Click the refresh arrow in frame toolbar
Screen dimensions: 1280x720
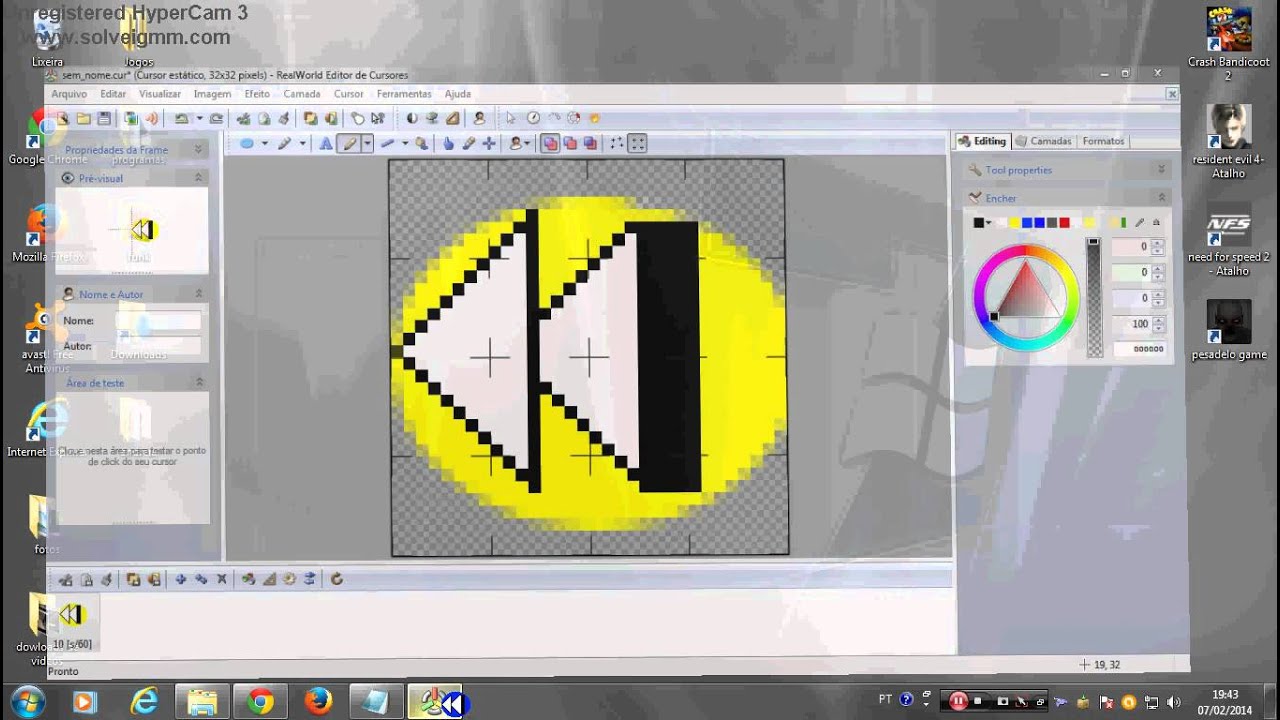[337, 579]
